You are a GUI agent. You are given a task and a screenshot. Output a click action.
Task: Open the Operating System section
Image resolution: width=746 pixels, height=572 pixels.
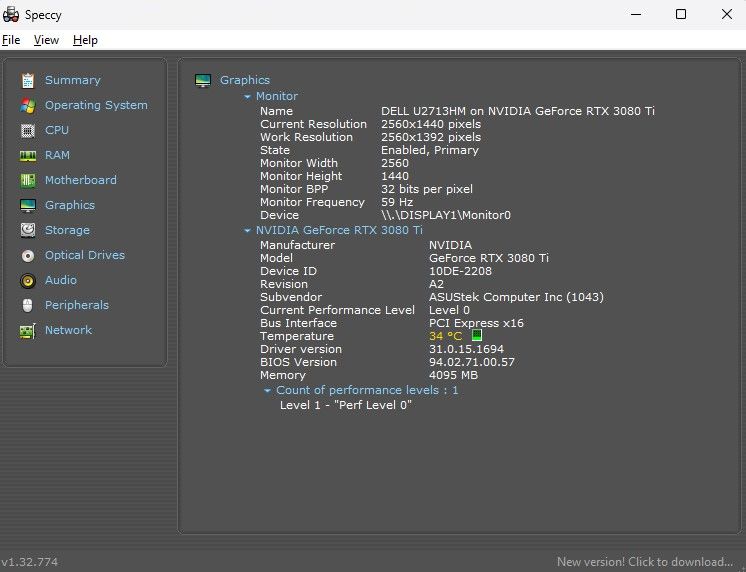(x=96, y=105)
